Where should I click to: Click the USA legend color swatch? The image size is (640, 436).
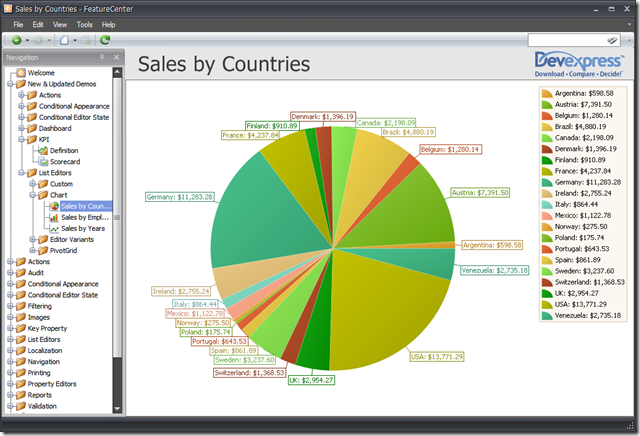click(x=547, y=304)
